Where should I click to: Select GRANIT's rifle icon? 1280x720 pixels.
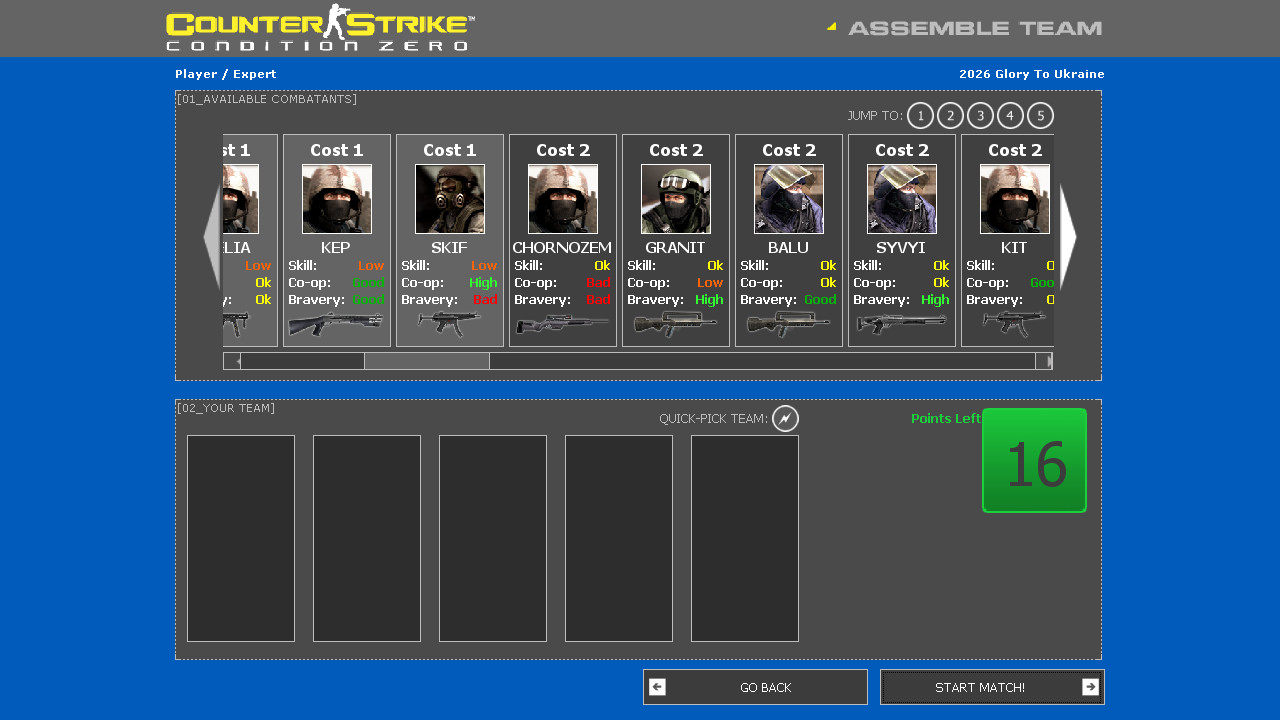(x=675, y=324)
